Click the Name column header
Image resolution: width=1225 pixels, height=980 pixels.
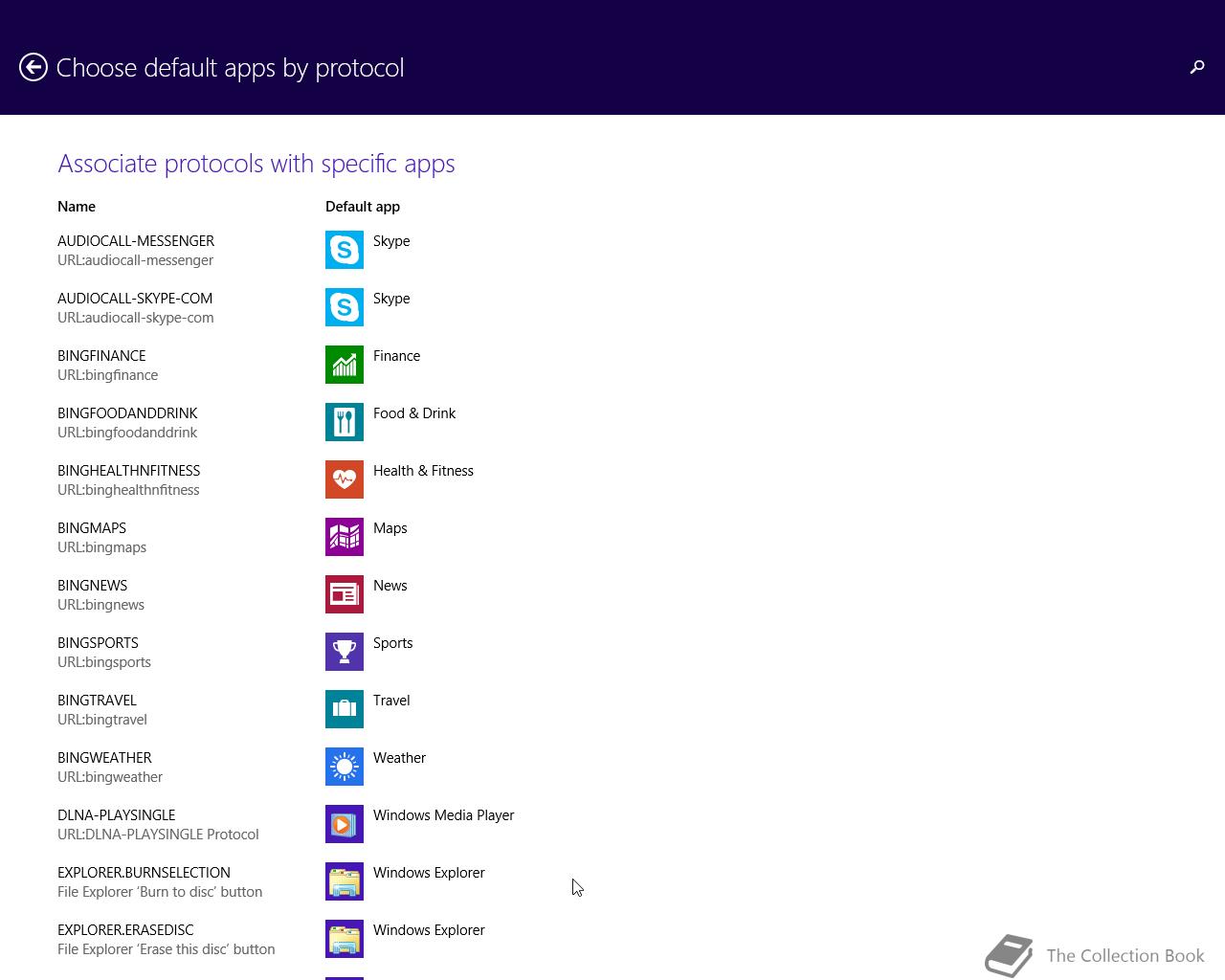point(77,207)
